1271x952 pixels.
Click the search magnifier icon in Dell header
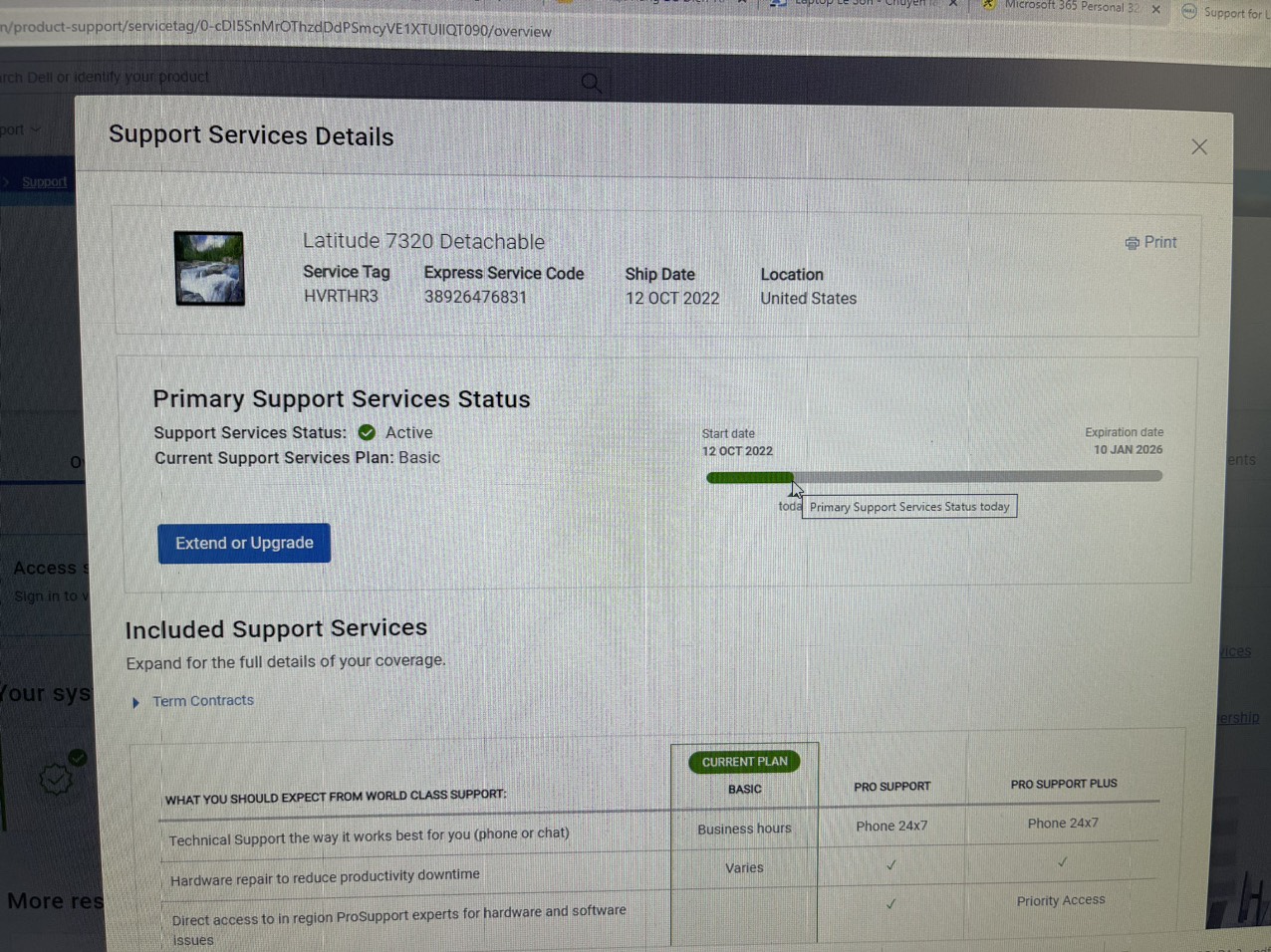tap(591, 83)
